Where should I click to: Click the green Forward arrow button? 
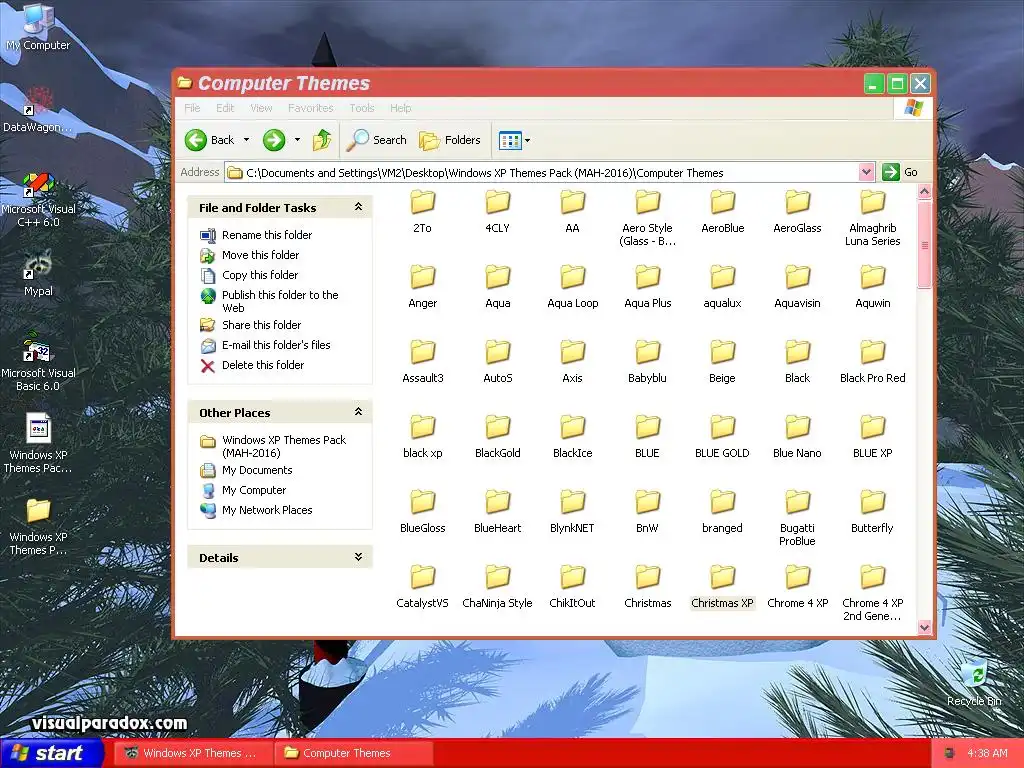coord(274,140)
